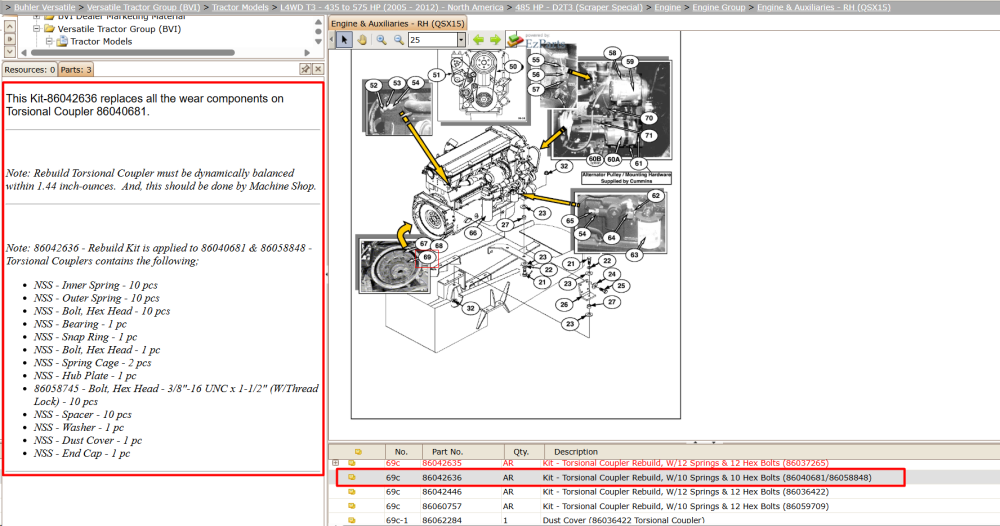Screen dimensions: 1000x526
Task: Click the small left arrow beside toolbar
Action: (332, 40)
